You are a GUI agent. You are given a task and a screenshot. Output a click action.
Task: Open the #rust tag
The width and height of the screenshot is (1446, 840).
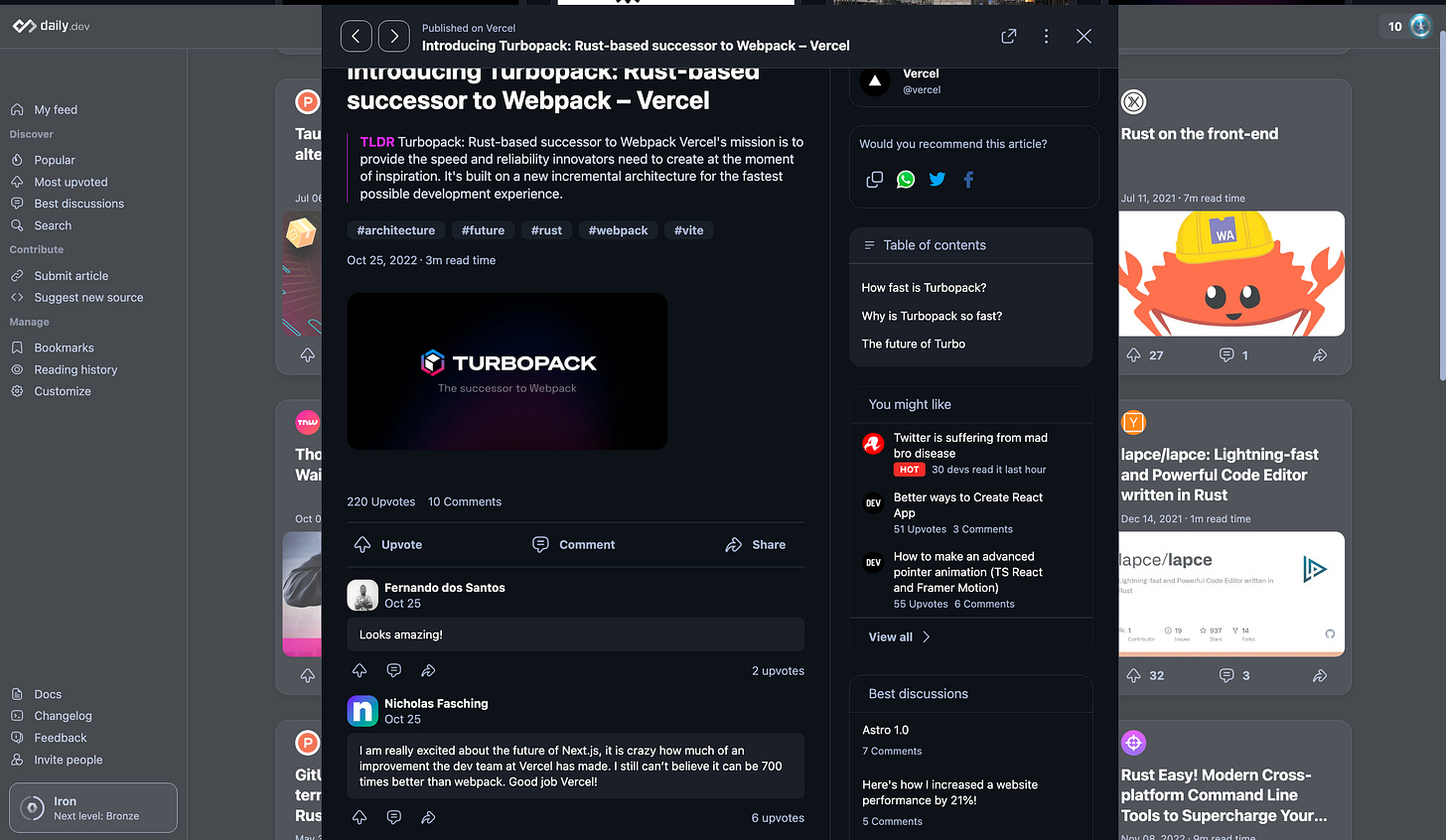(546, 230)
